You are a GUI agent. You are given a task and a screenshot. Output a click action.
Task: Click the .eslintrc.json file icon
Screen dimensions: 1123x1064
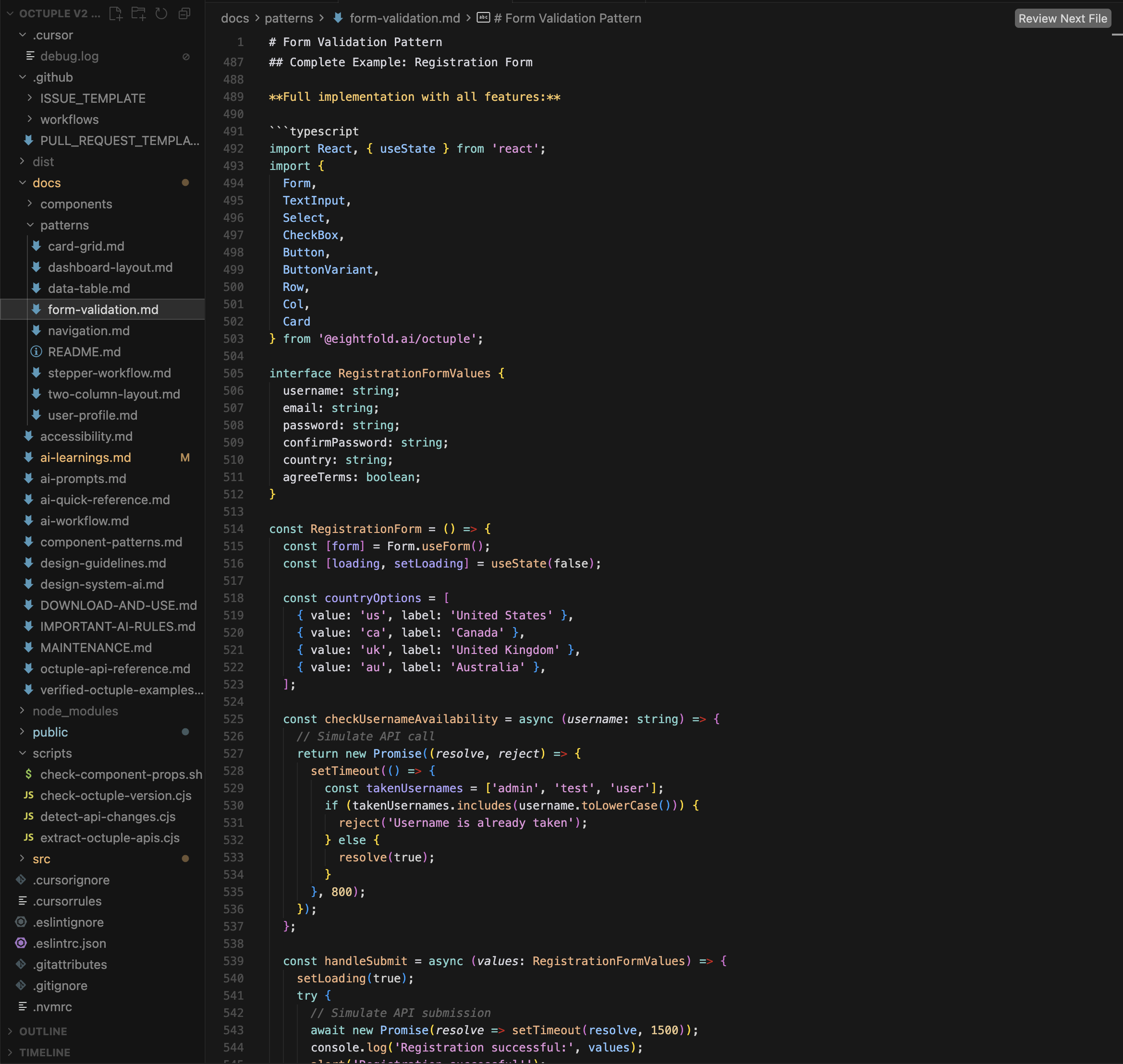[21, 943]
